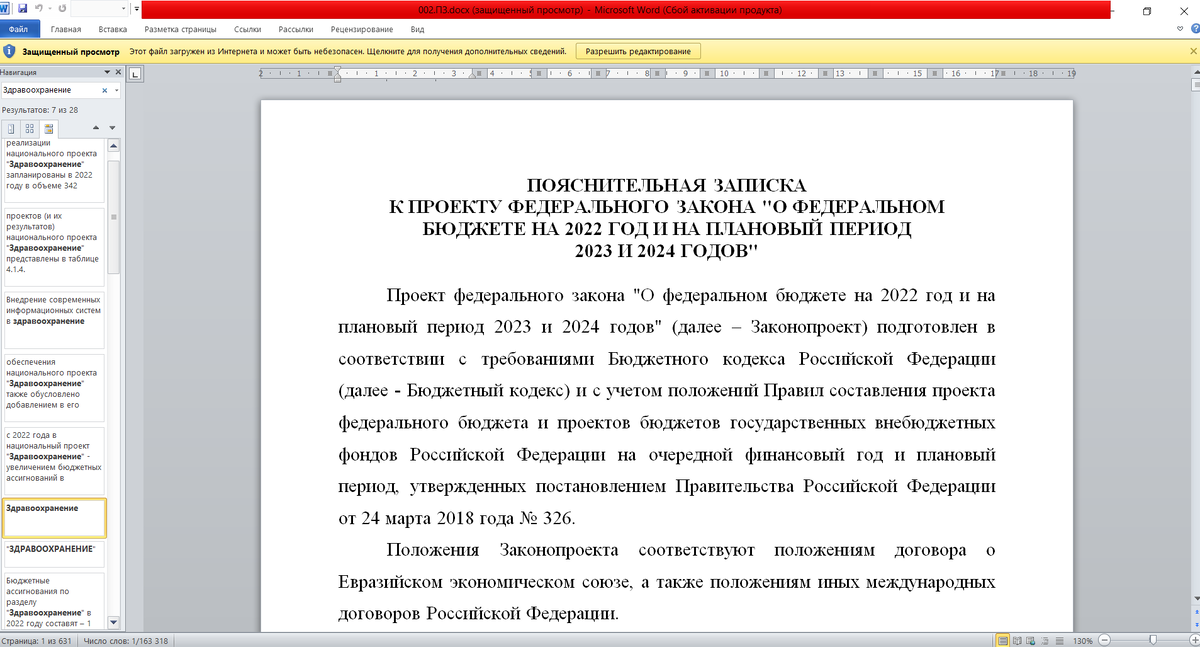Image resolution: width=1200 pixels, height=647 pixels.
Task: Click the results list scrollbar thumb
Action: pos(114,215)
